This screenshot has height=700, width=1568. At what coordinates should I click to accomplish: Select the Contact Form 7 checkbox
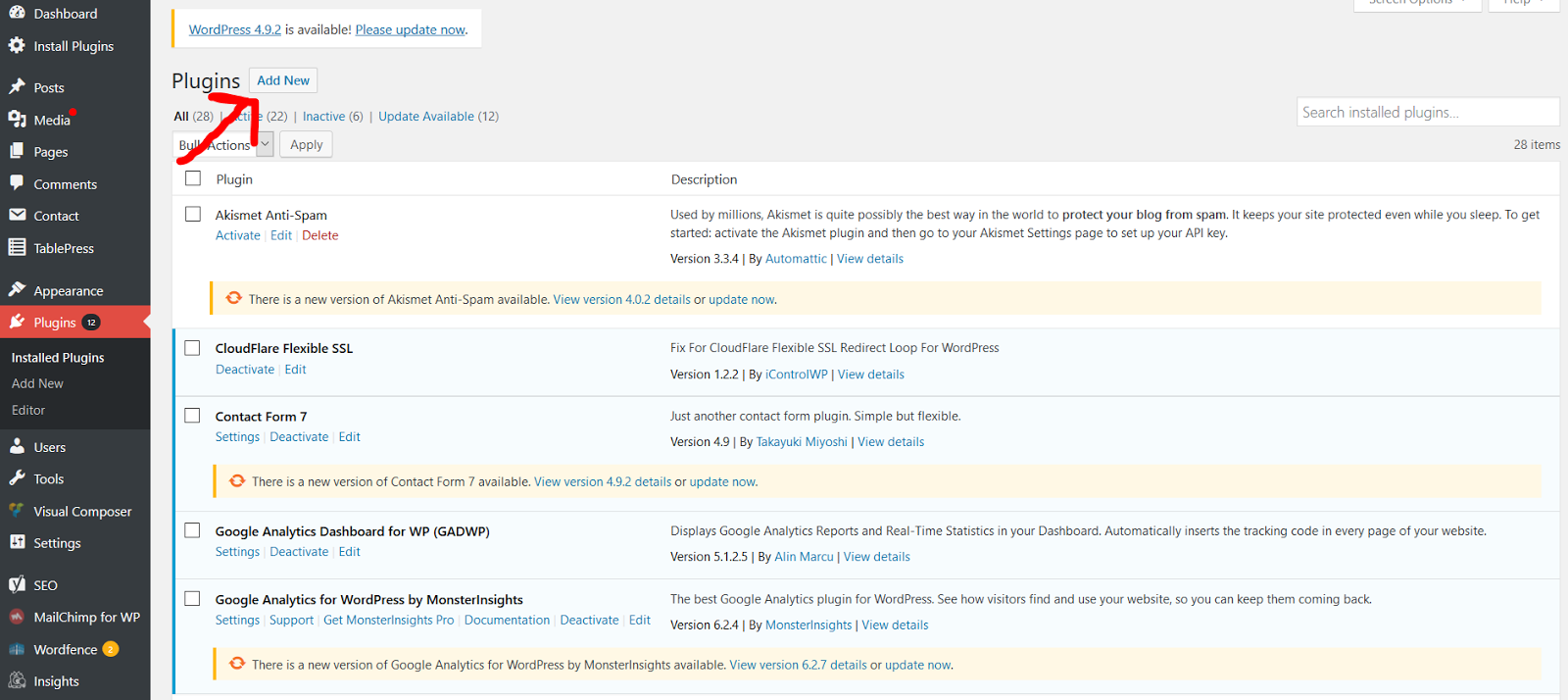[193, 416]
